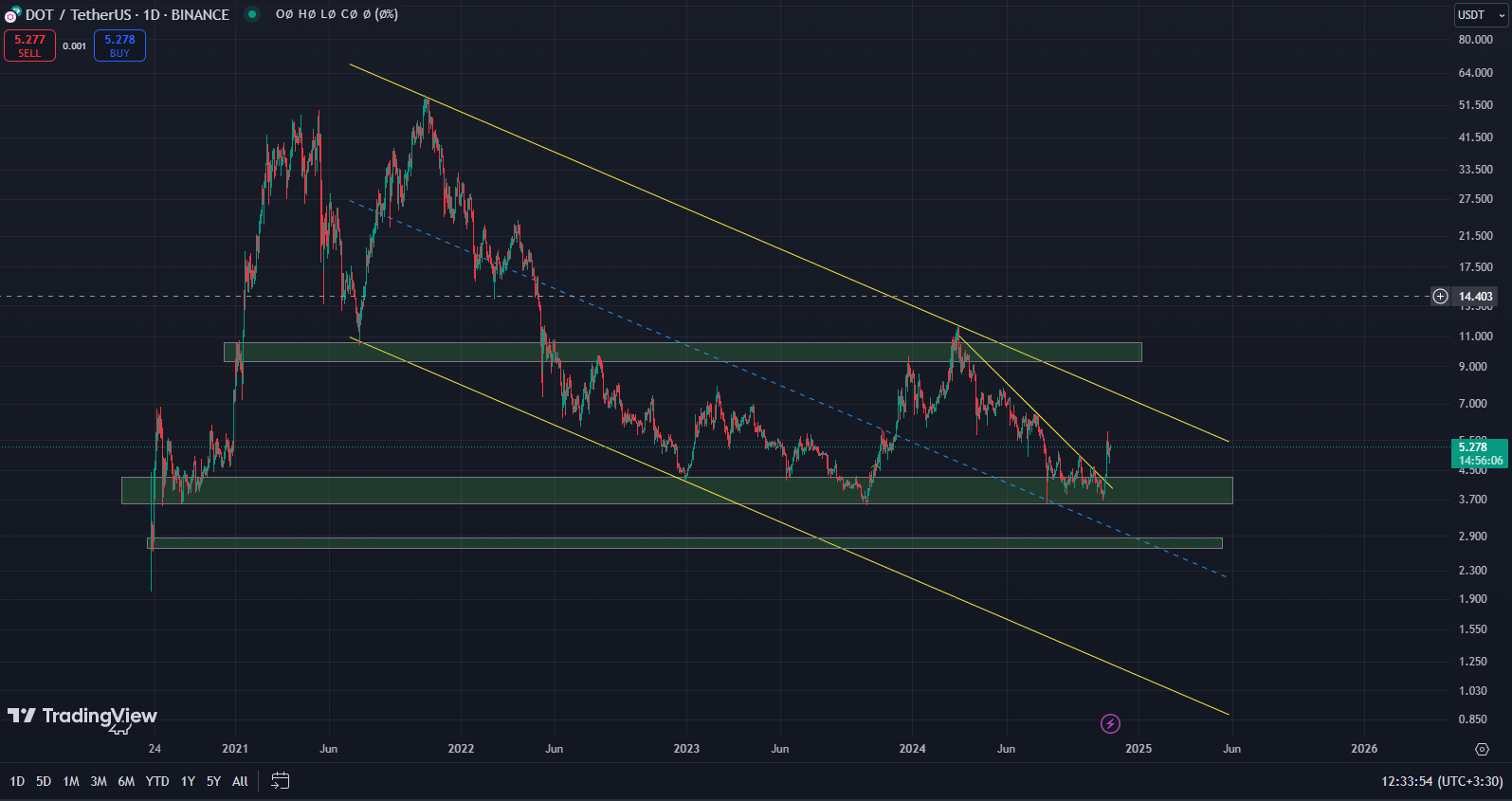Select the 1D time range
The height and width of the screenshot is (801, 1512).
17,781
